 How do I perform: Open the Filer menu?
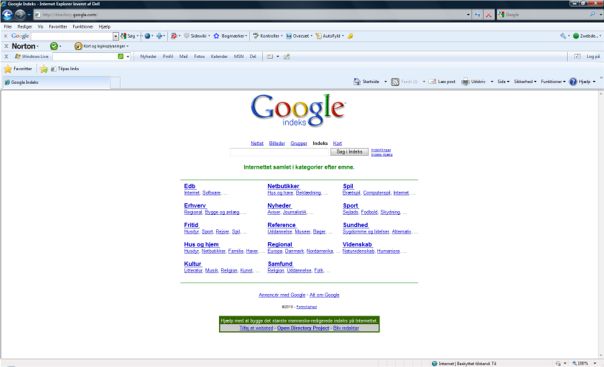8,27
